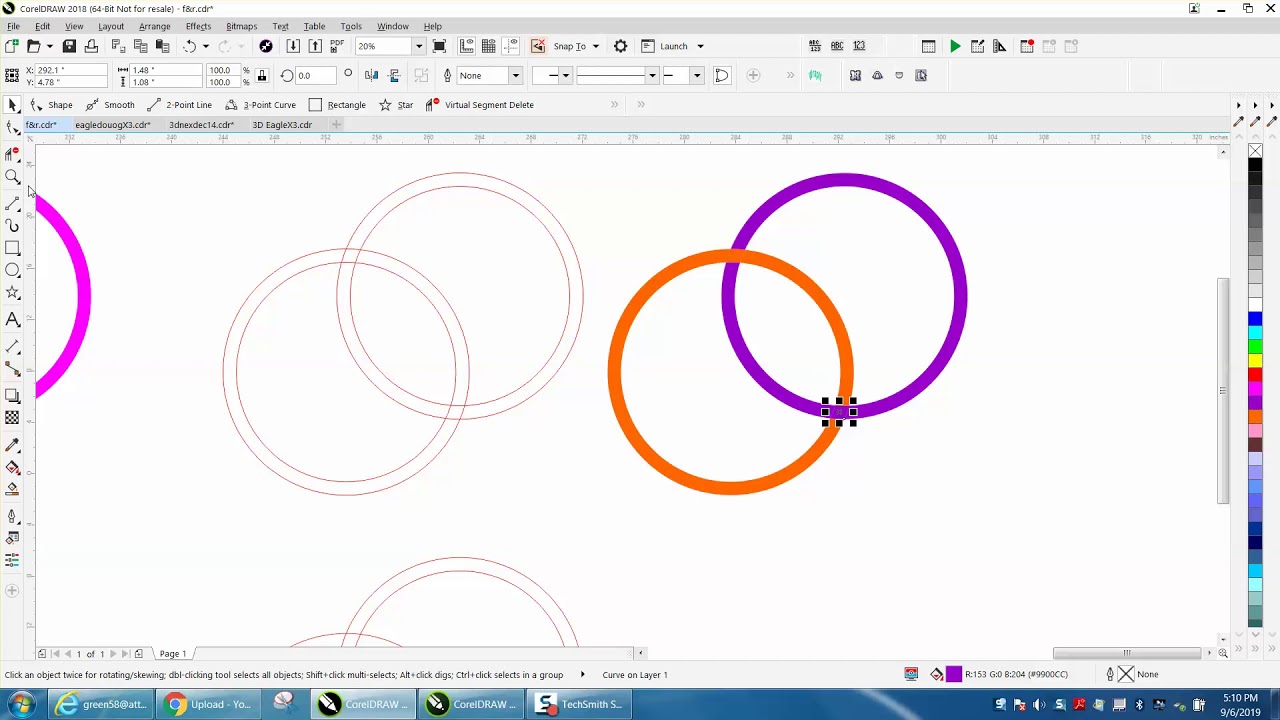1280x720 pixels.
Task: Toggle full-screen preview
Action: pyautogui.click(x=439, y=46)
